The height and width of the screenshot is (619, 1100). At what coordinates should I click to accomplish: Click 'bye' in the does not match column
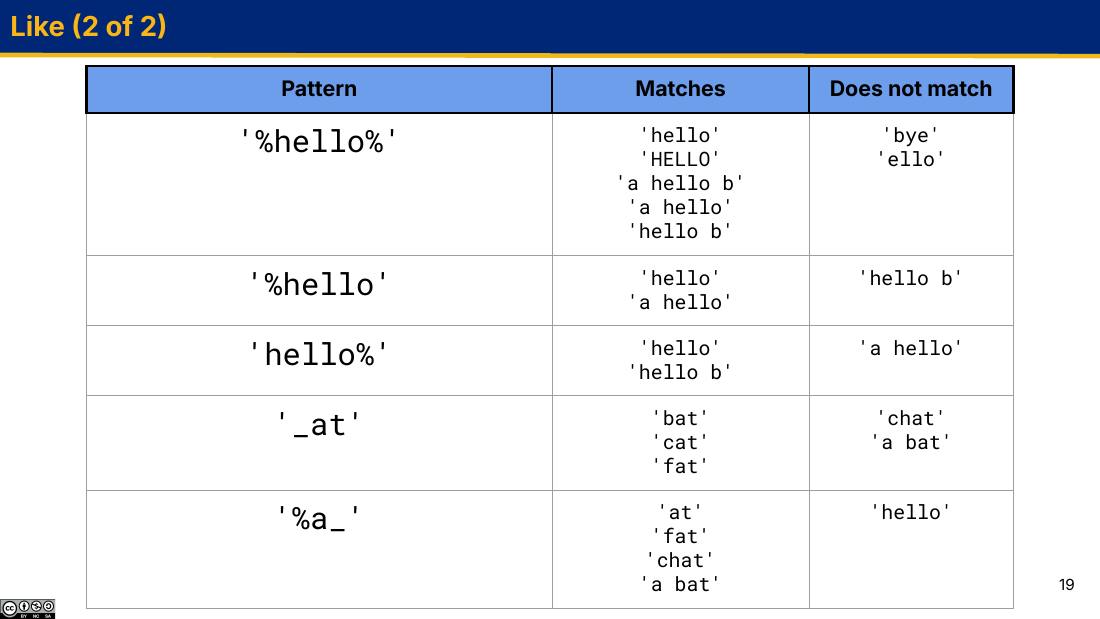pyautogui.click(x=911, y=135)
